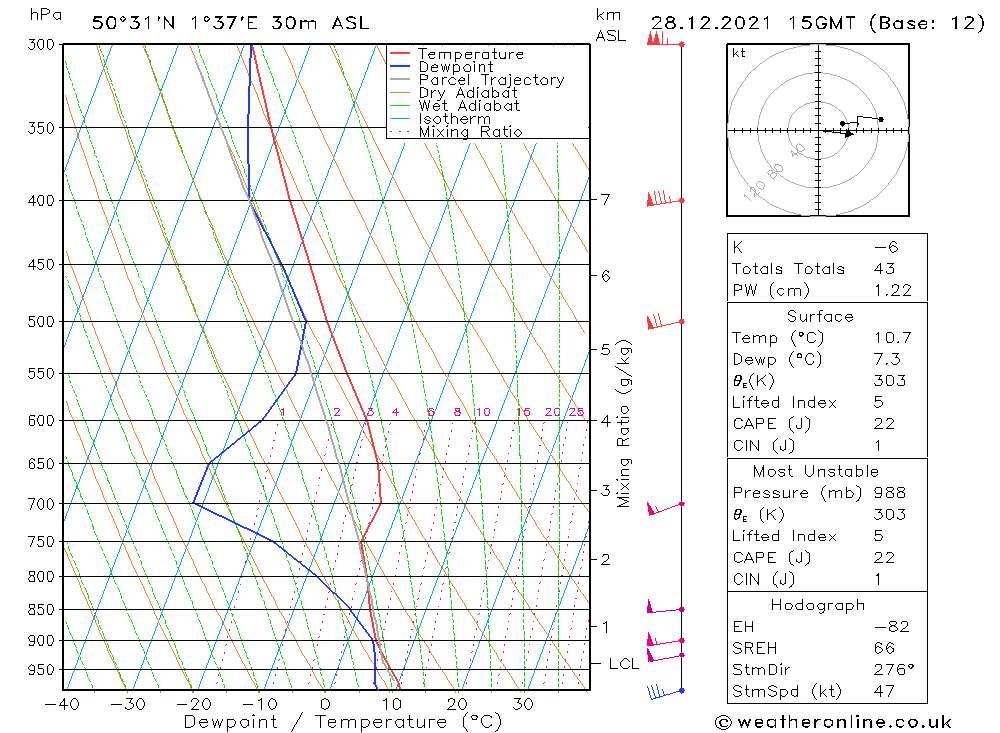Click the 850 hPa pressure axis label

click(x=41, y=610)
